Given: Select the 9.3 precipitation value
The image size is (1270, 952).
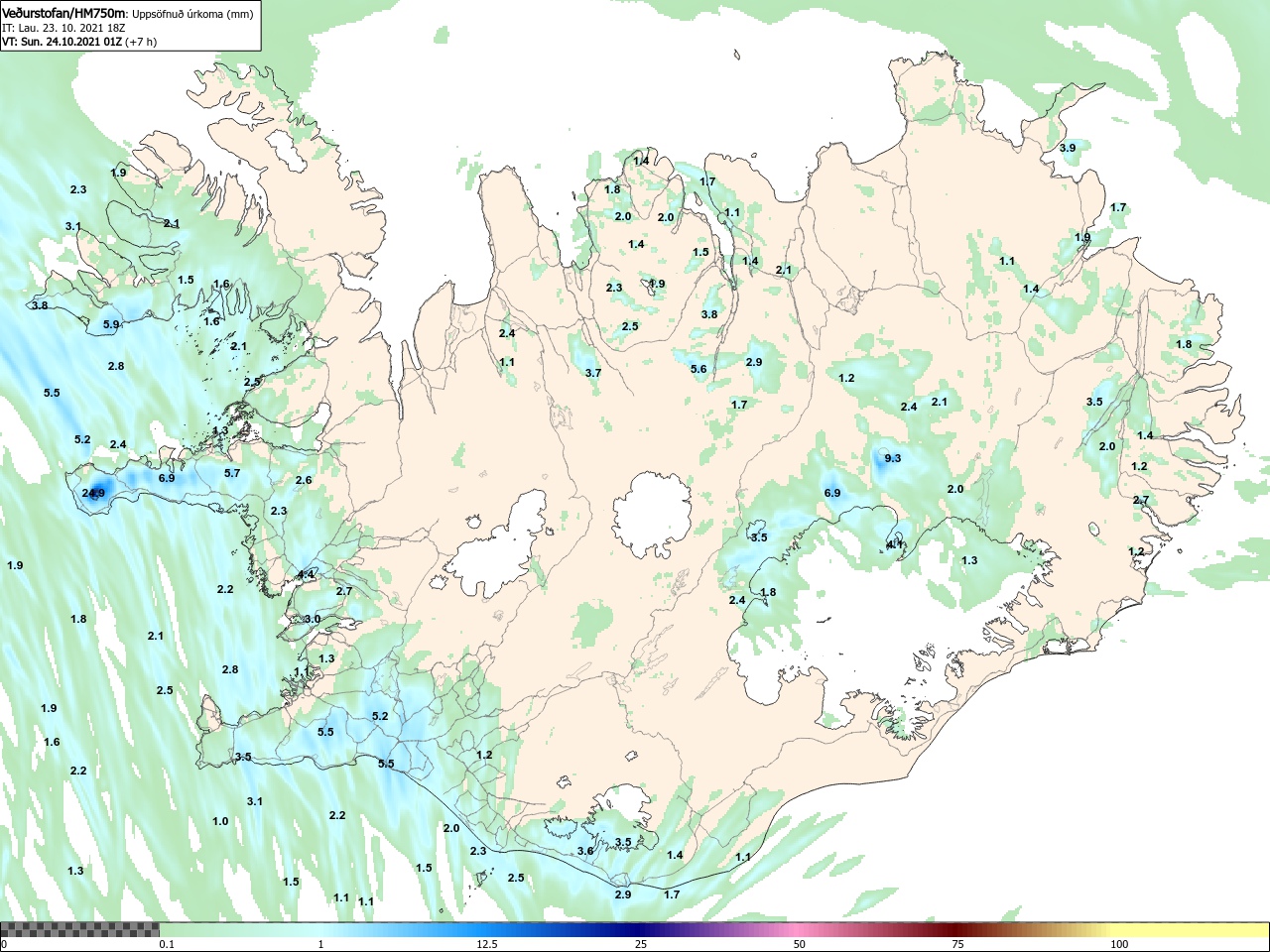Looking at the screenshot, I should click(x=892, y=457).
